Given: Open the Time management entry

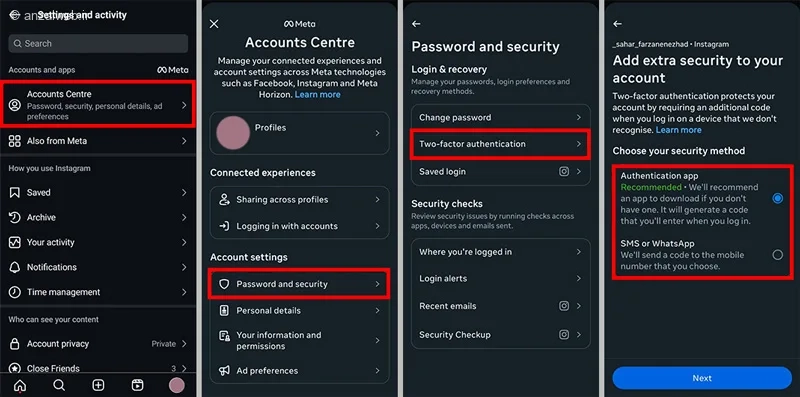Looking at the screenshot, I should point(98,292).
